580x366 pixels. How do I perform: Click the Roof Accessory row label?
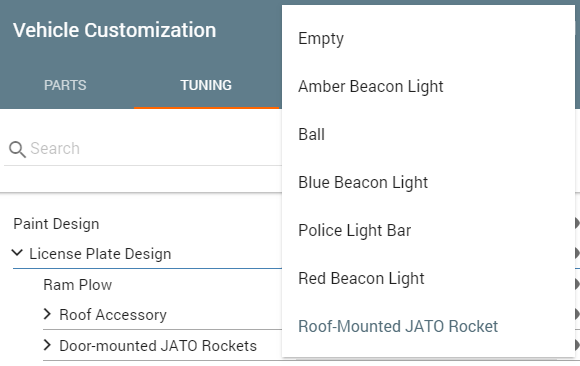point(113,315)
